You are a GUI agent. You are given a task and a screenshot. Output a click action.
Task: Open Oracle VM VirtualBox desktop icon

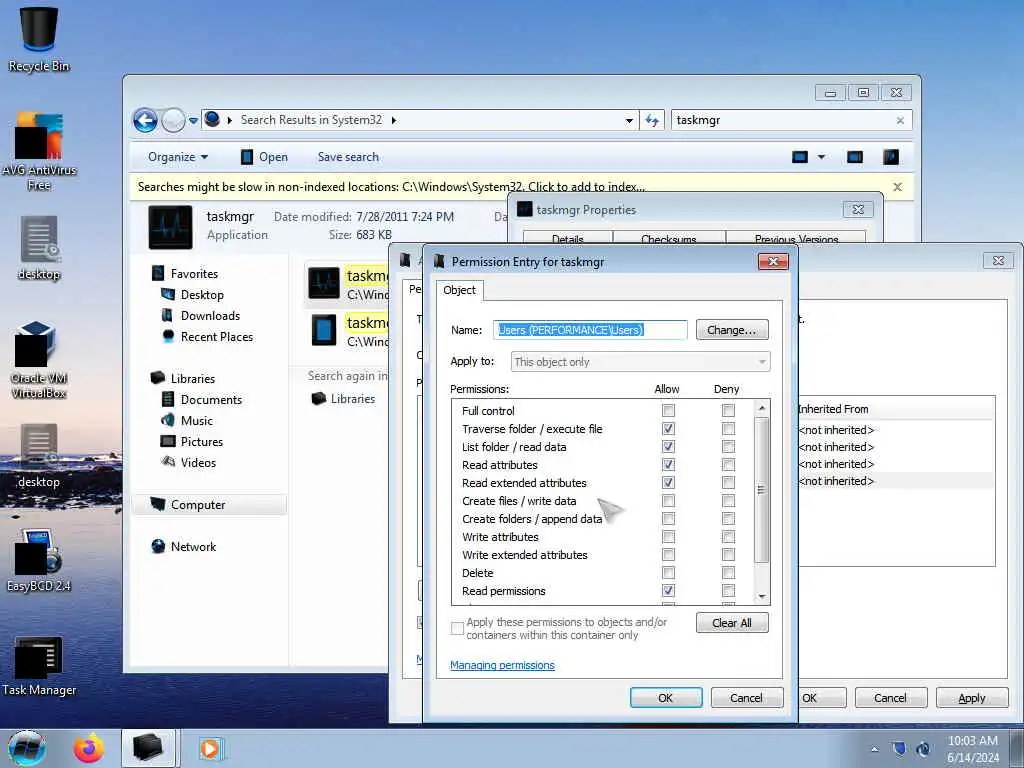(39, 359)
